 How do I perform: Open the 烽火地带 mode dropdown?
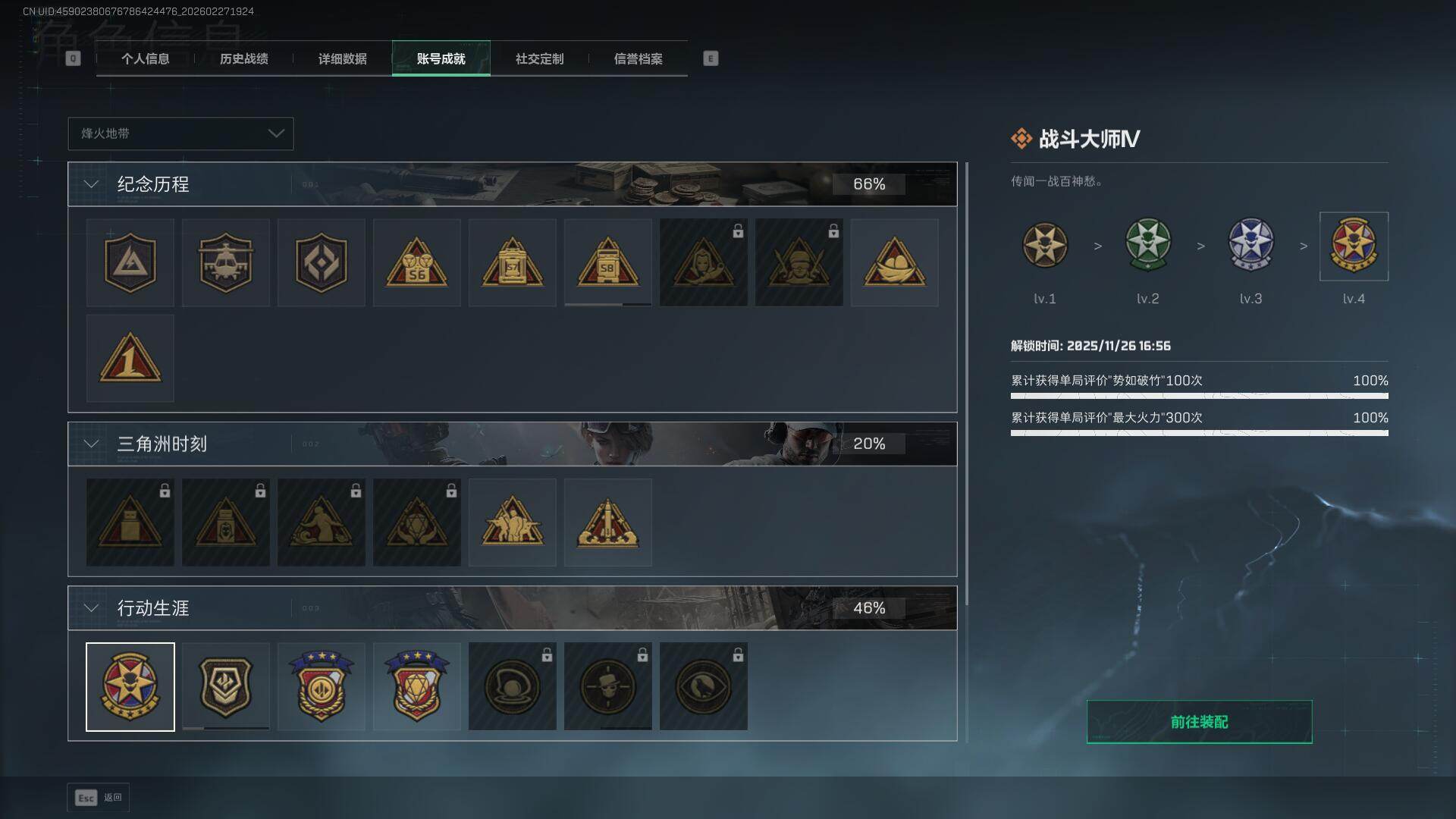pos(180,133)
